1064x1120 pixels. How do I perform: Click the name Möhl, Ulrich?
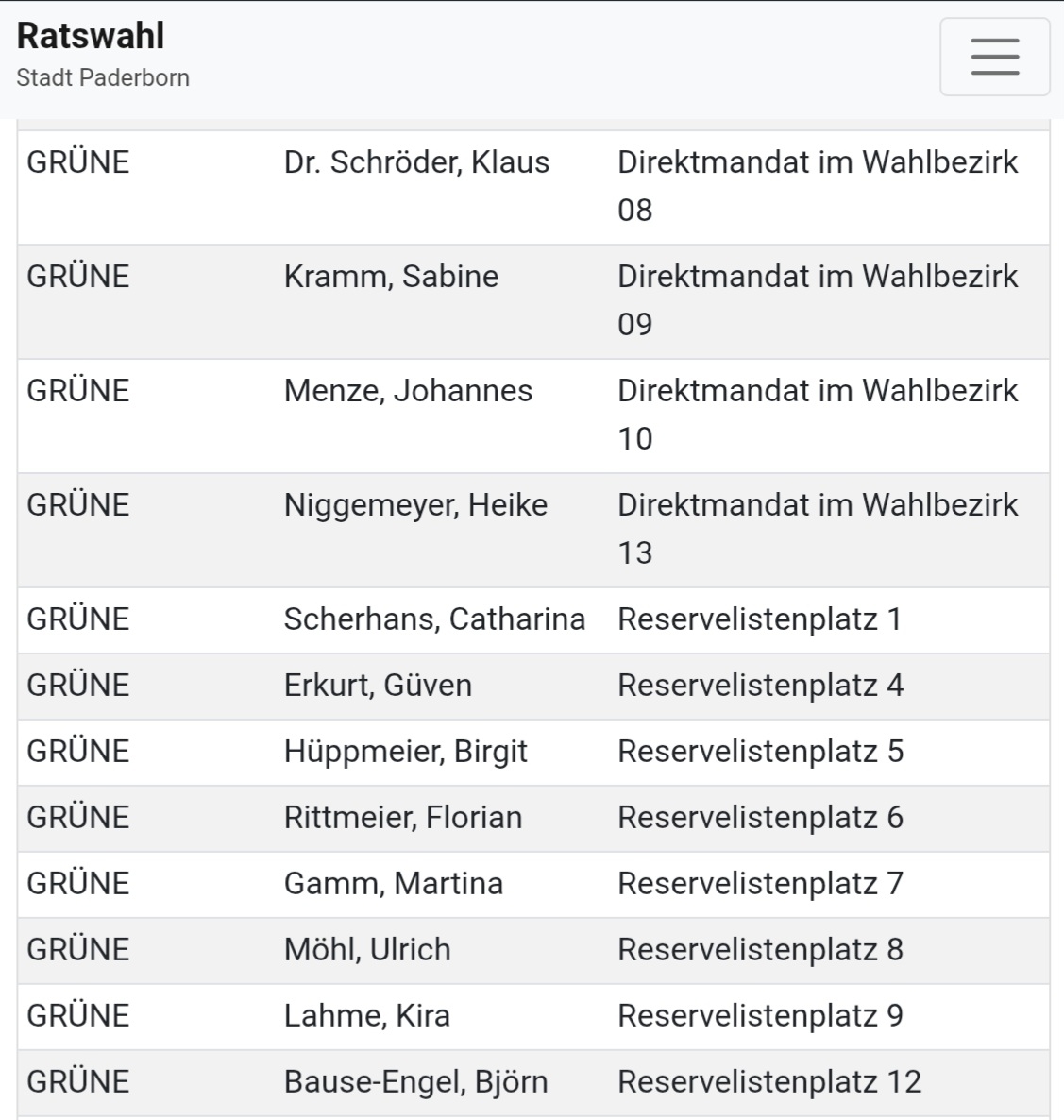pos(367,950)
